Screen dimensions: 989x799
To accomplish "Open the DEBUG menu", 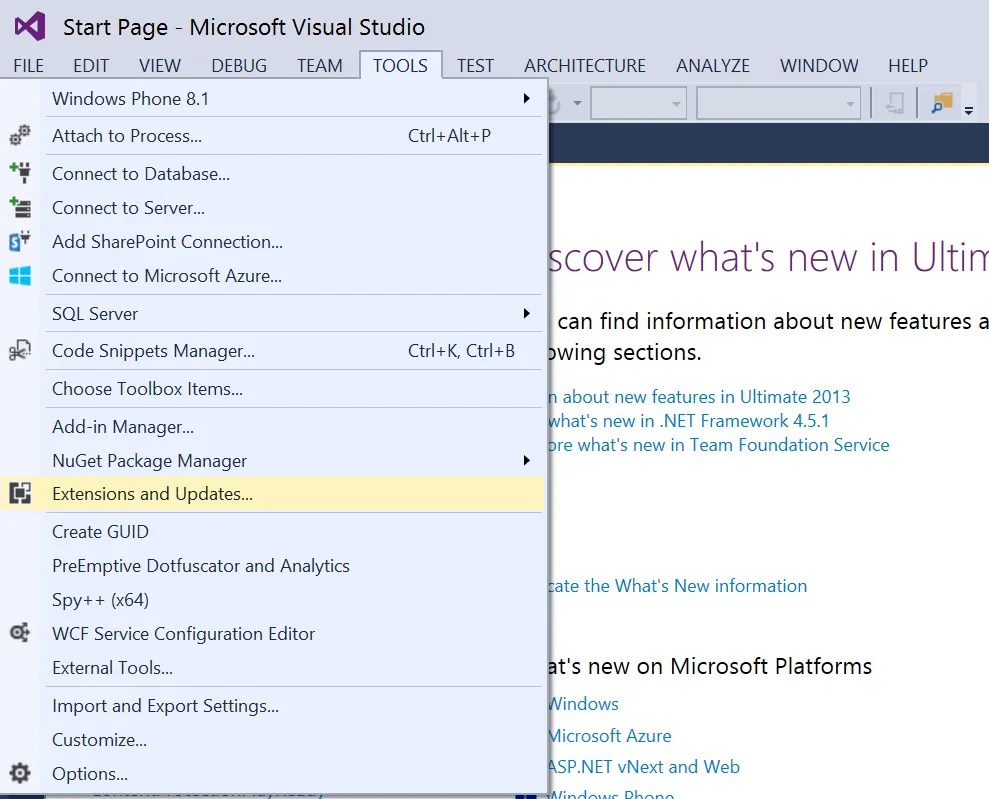I will point(239,66).
